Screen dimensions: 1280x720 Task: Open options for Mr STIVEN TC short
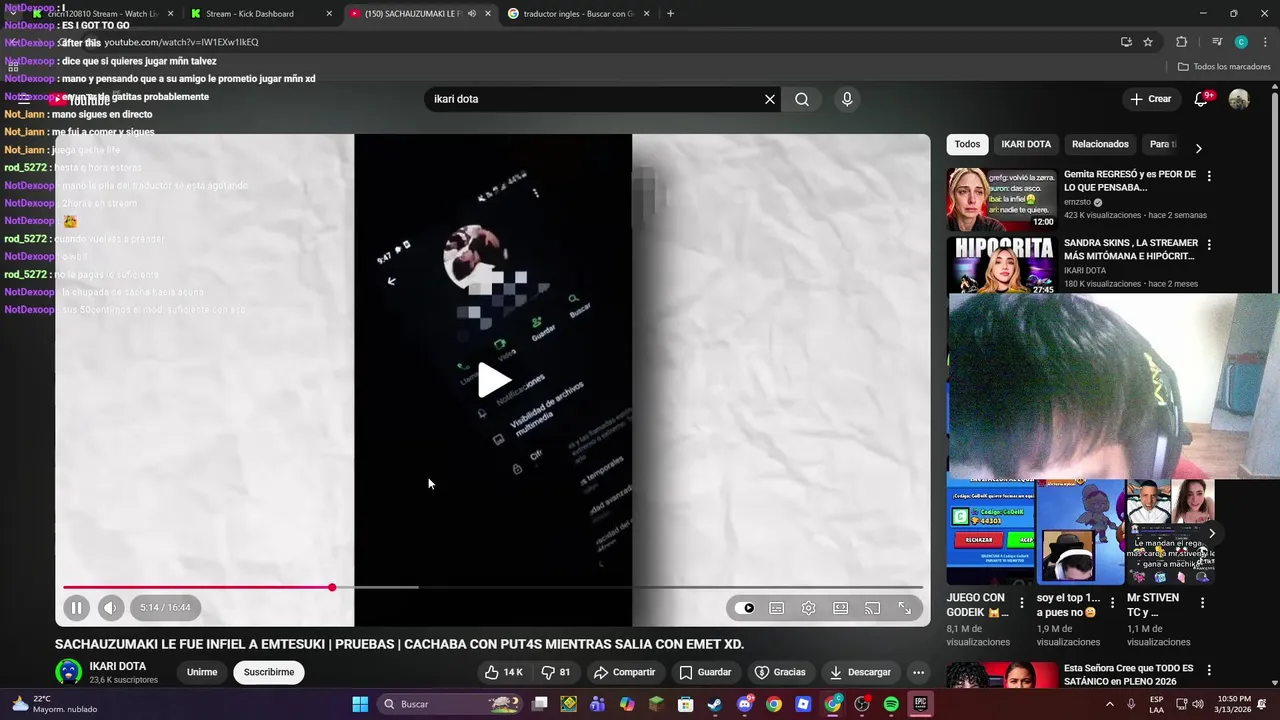1202,603
